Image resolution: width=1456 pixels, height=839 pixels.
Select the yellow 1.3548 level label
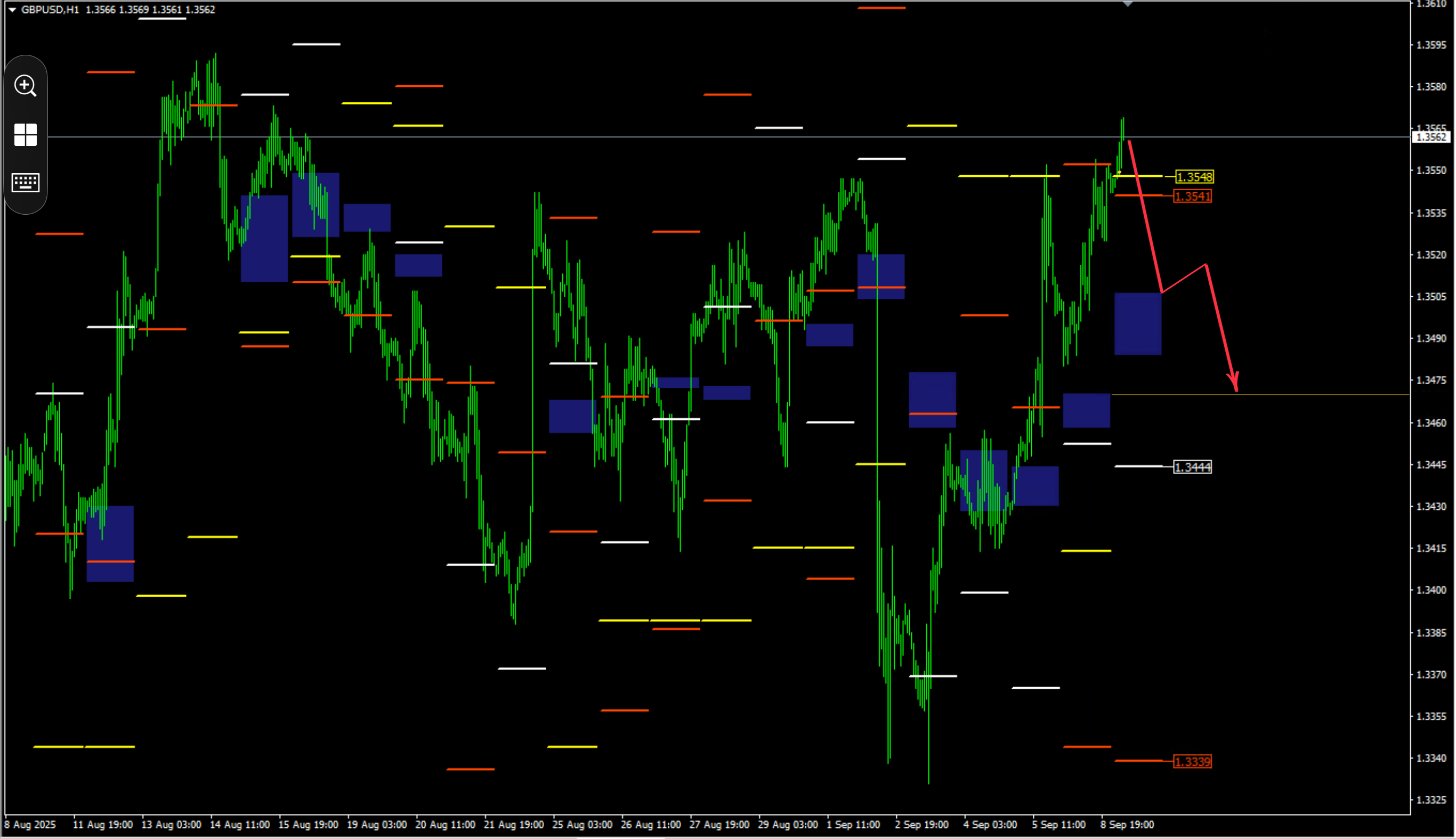[1194, 177]
